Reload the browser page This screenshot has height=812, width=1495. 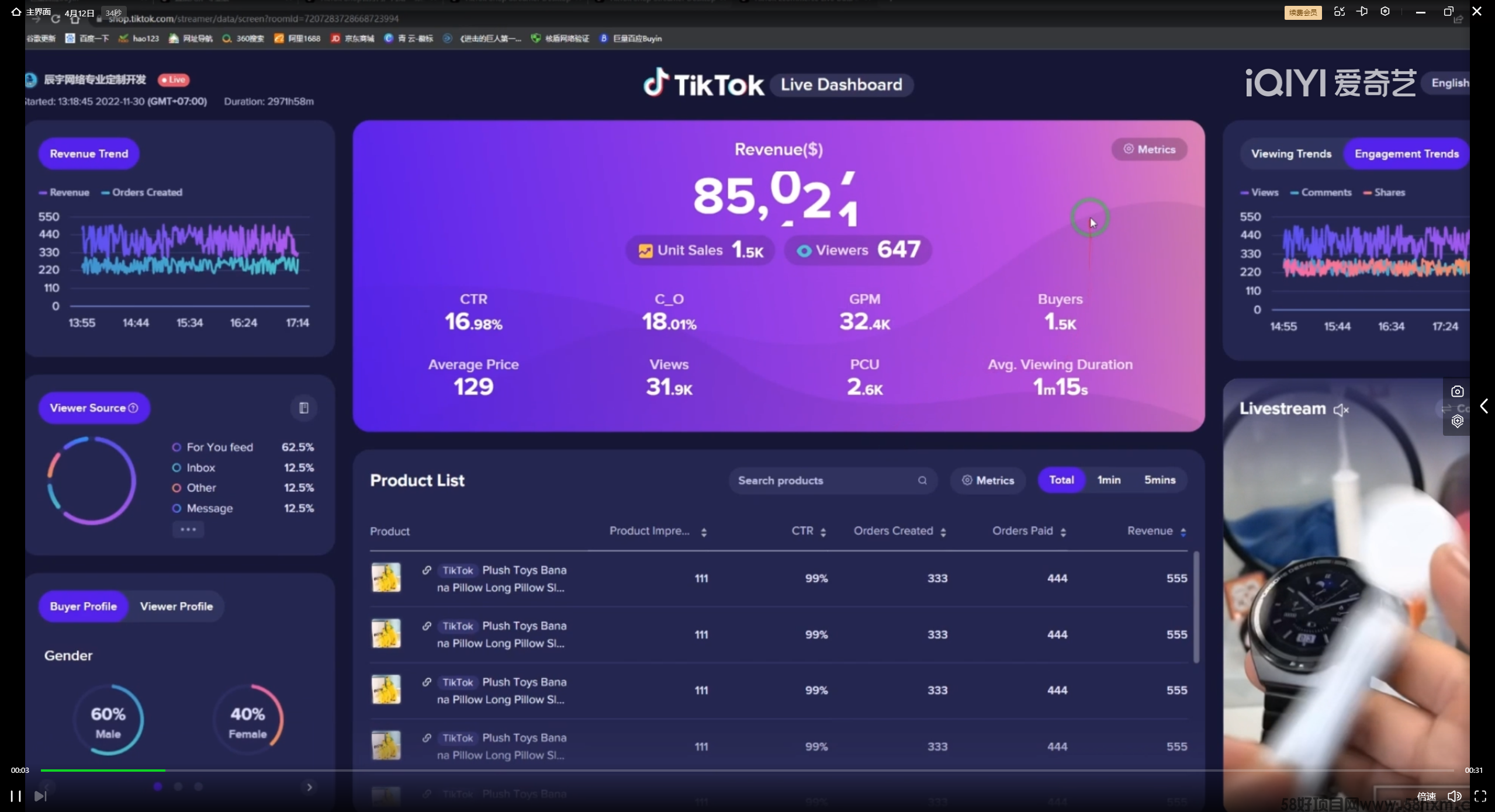(x=56, y=19)
